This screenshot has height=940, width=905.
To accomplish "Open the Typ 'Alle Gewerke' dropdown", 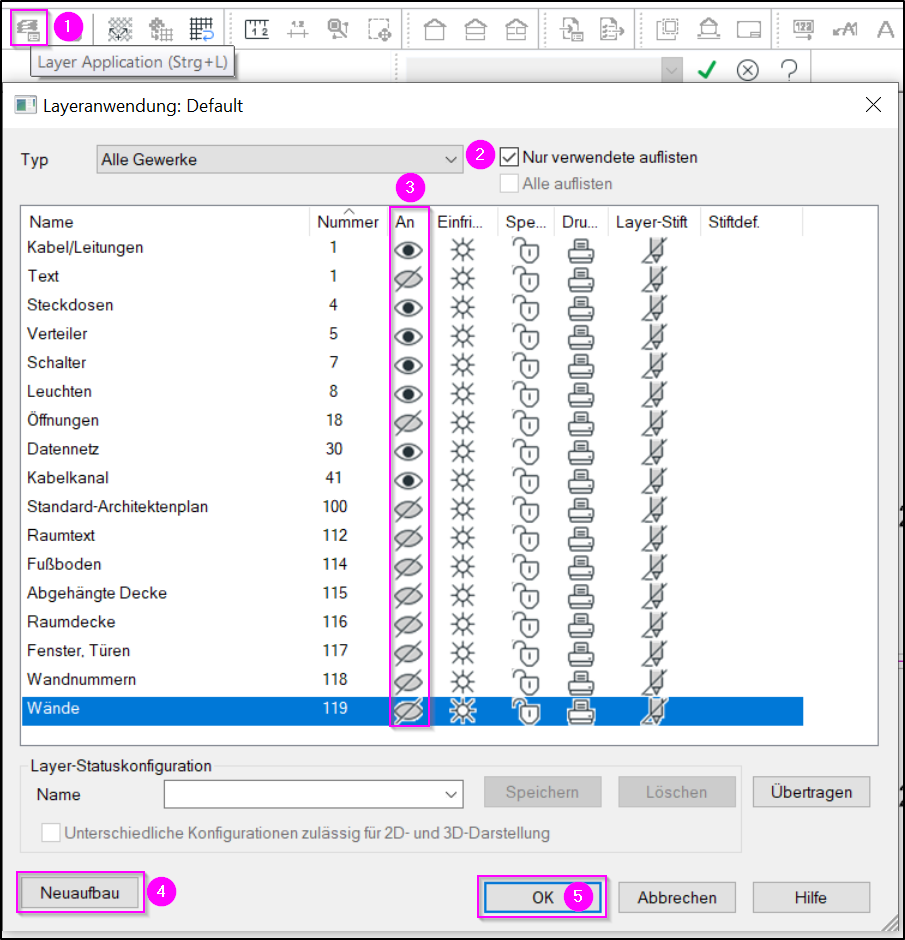I will pyautogui.click(x=280, y=159).
